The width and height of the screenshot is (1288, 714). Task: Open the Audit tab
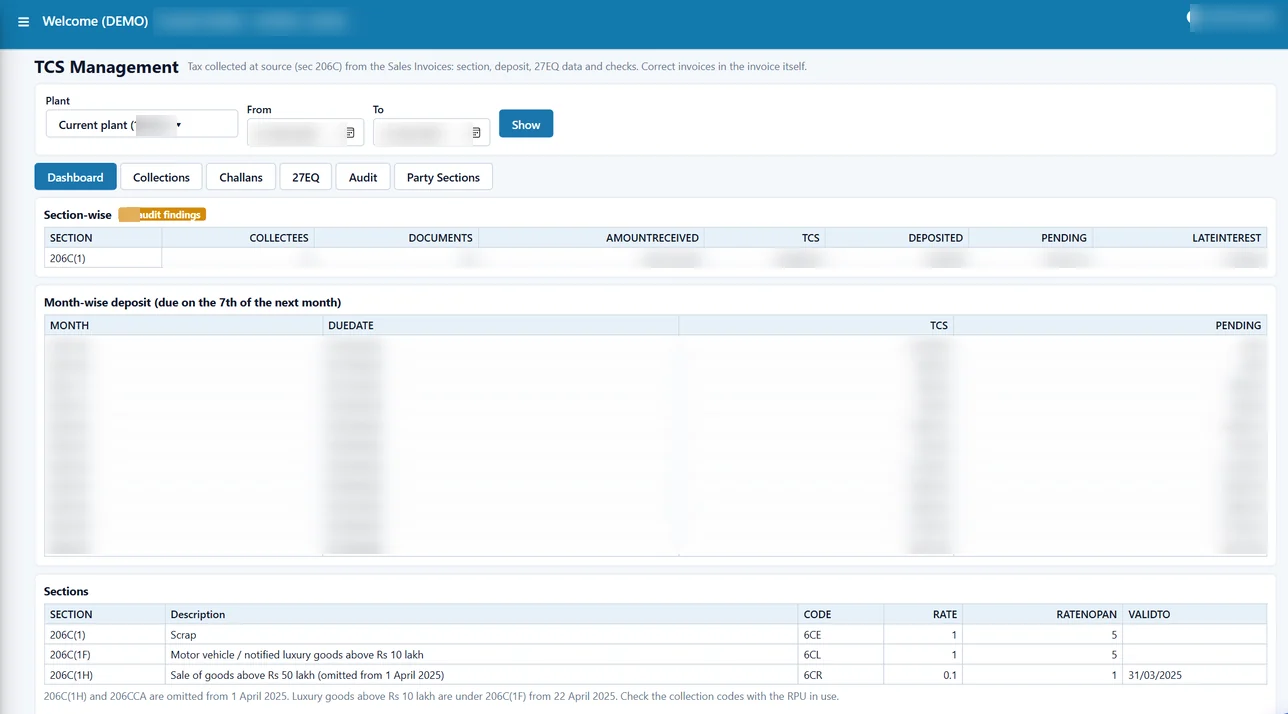point(363,177)
